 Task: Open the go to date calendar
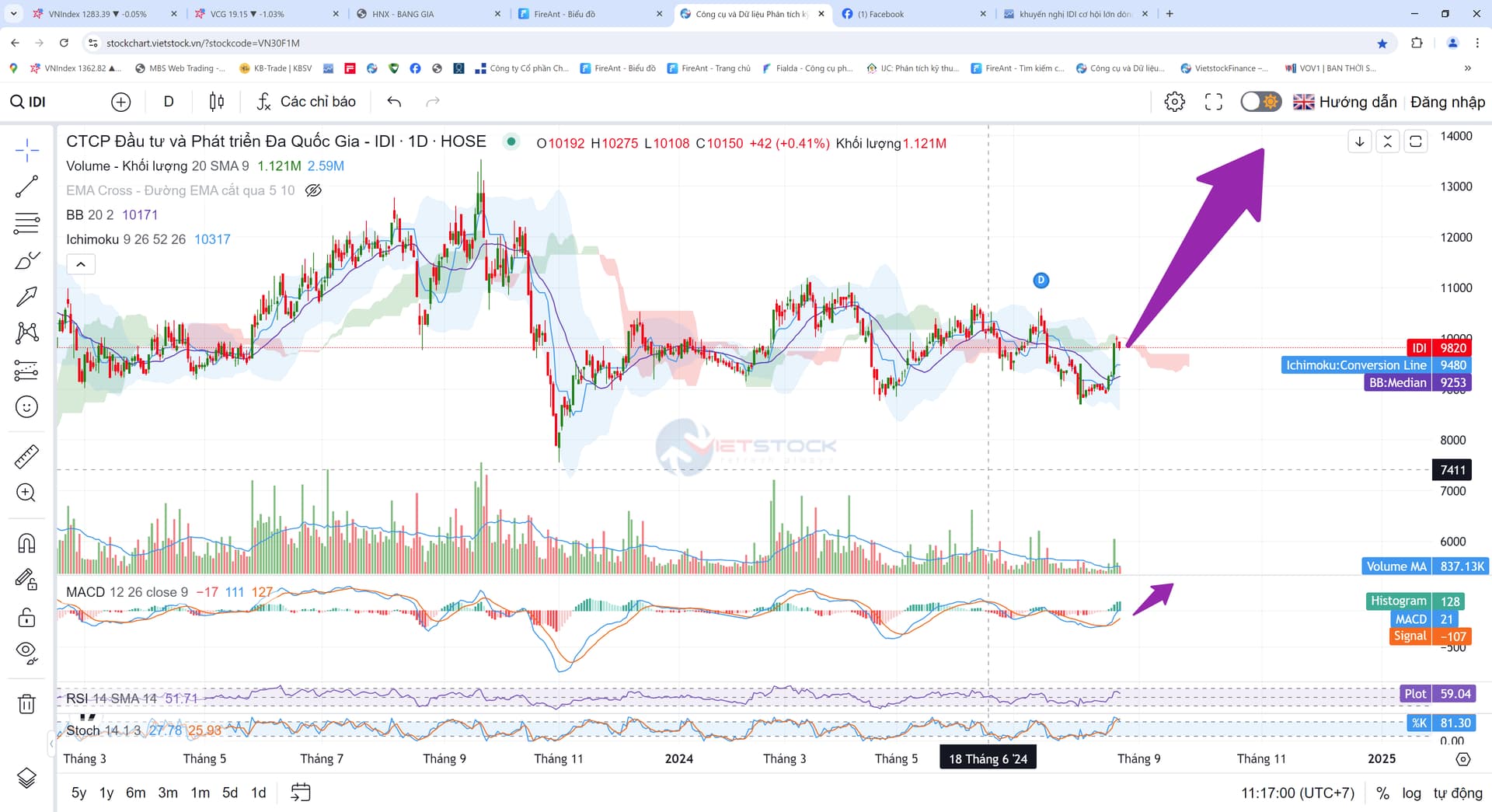[300, 793]
